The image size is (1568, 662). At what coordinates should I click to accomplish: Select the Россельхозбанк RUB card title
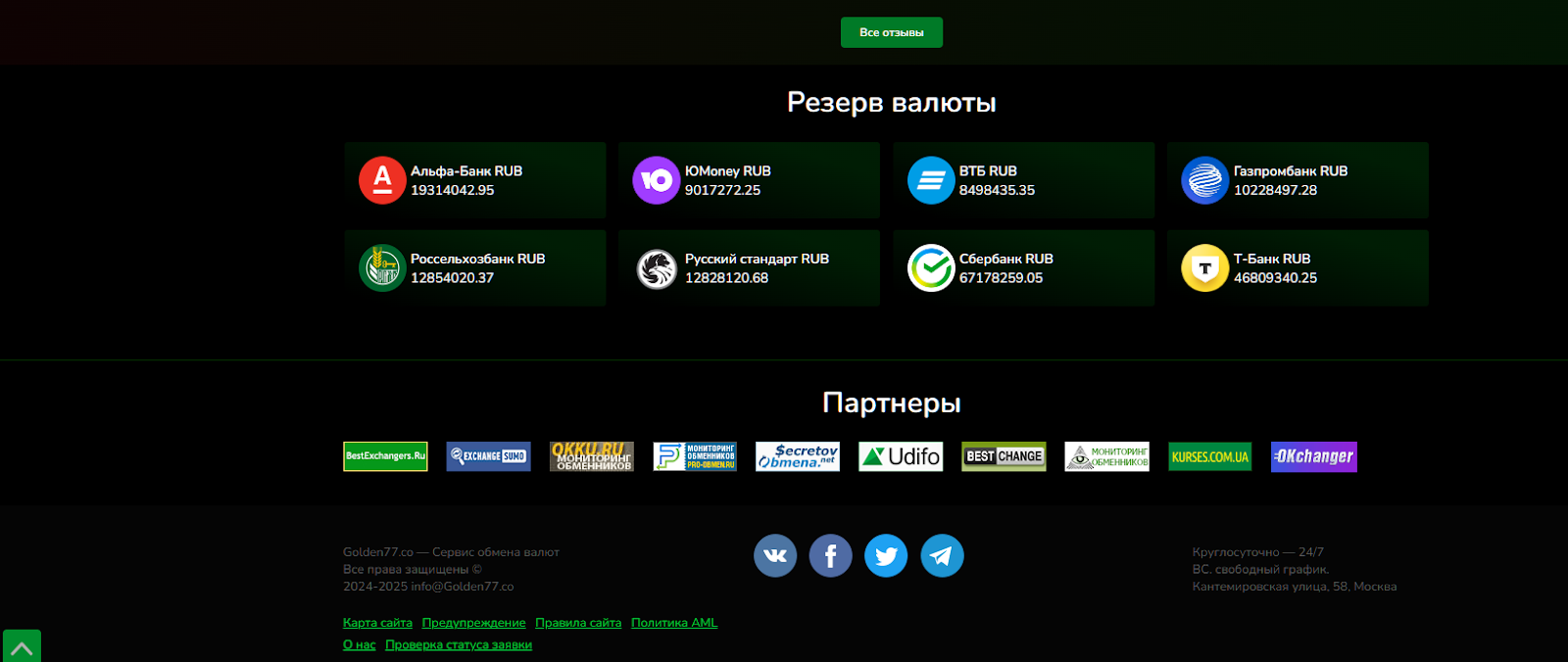478,259
